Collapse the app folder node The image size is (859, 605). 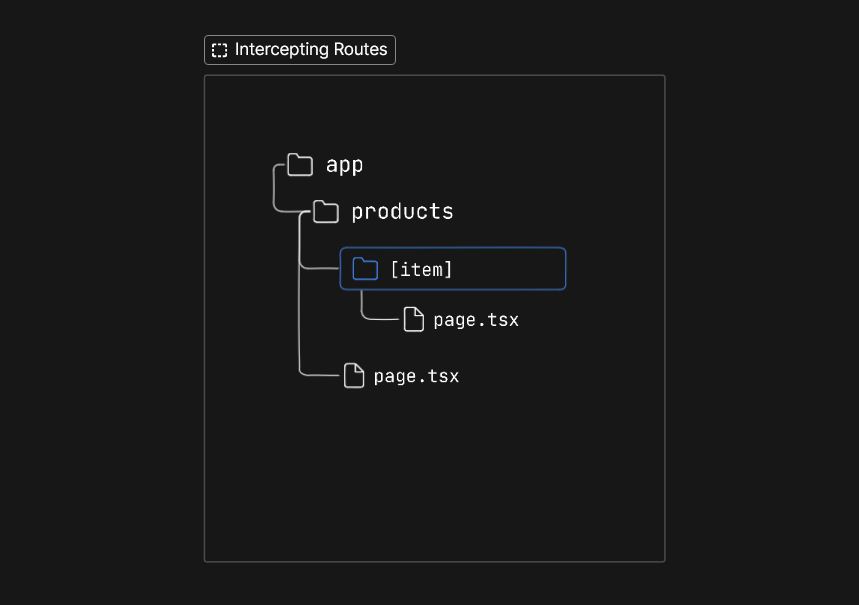click(299, 165)
